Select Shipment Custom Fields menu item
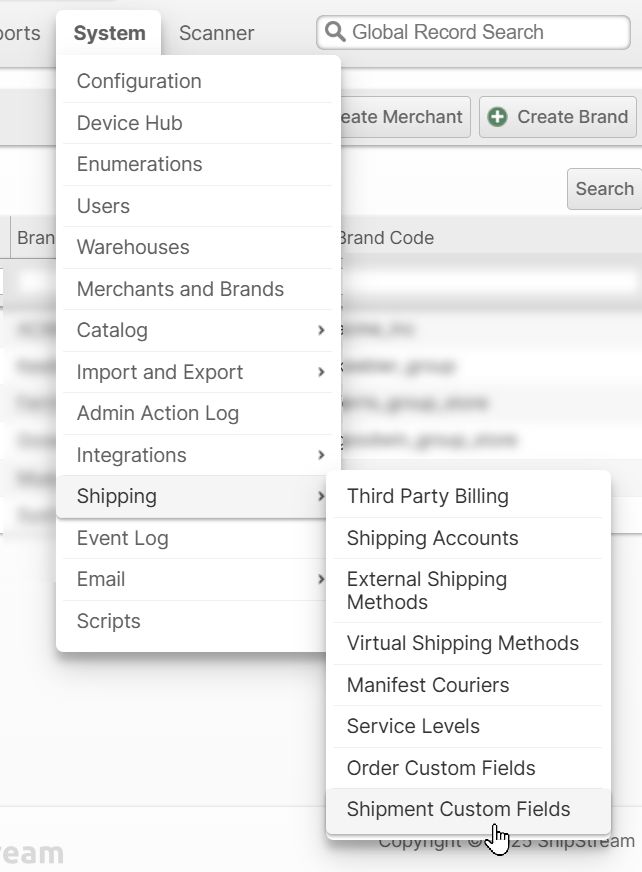This screenshot has width=642, height=872. pyautogui.click(x=458, y=809)
